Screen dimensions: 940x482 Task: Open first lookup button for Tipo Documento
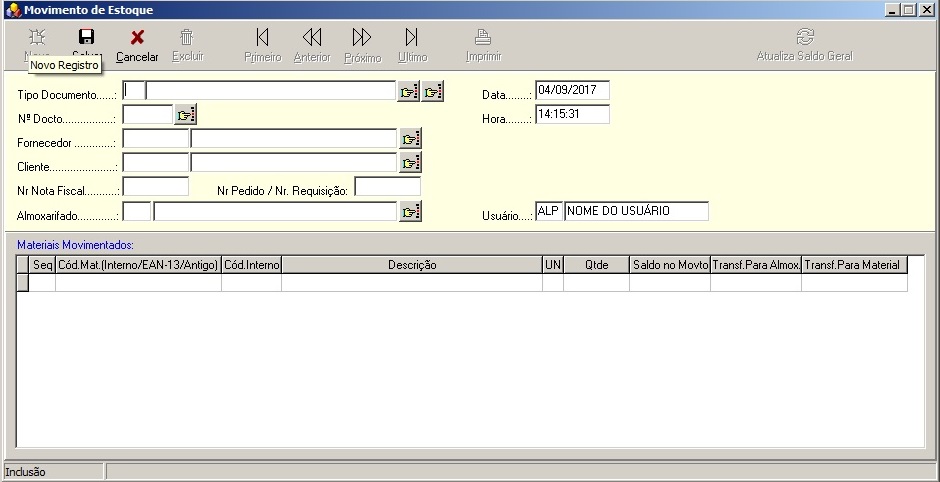[x=409, y=92]
